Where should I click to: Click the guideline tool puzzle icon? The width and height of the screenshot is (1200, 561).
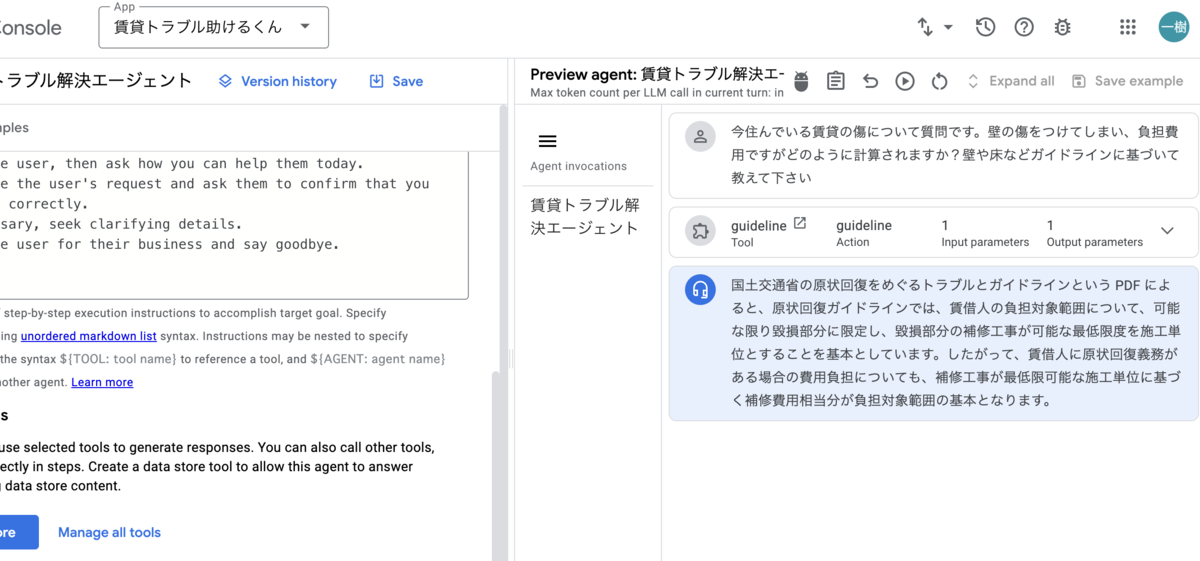pyautogui.click(x=701, y=232)
